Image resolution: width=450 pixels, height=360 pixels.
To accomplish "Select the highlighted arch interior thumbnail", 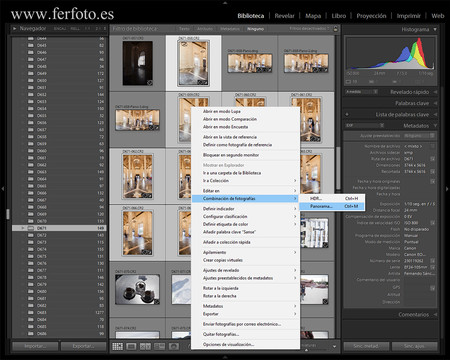I will coord(193,63).
